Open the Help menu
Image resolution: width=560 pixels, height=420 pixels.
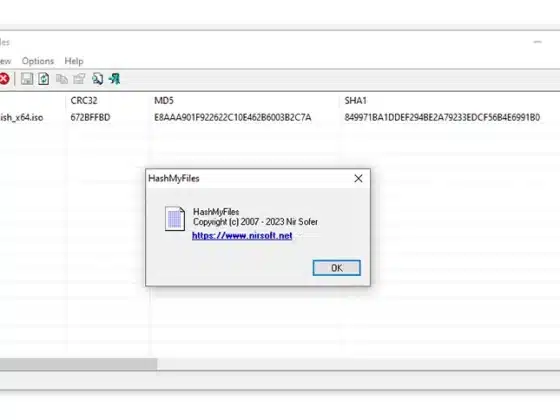[x=74, y=61]
